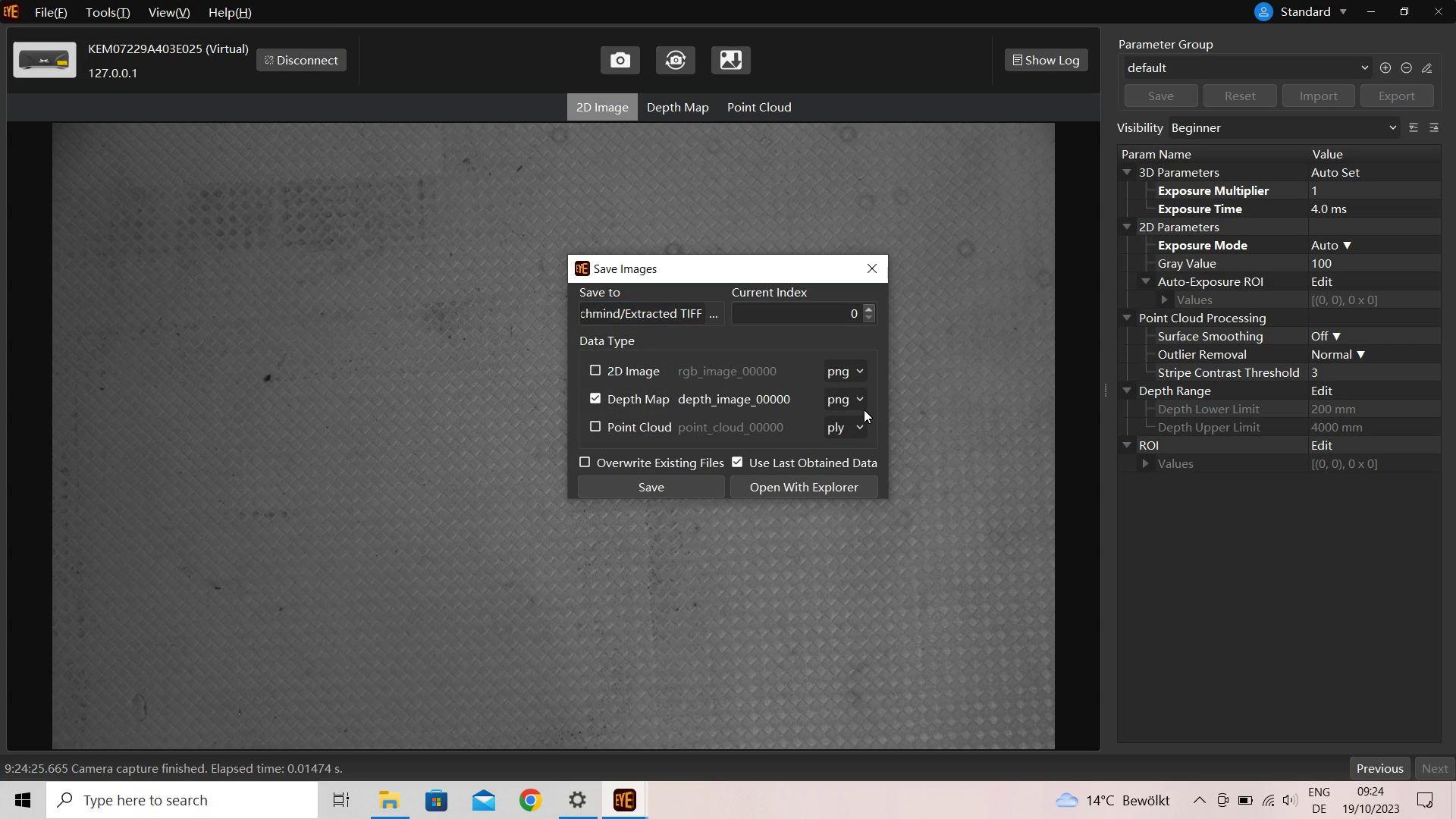
Task: Switch to the Point Cloud tab
Action: pos(758,108)
